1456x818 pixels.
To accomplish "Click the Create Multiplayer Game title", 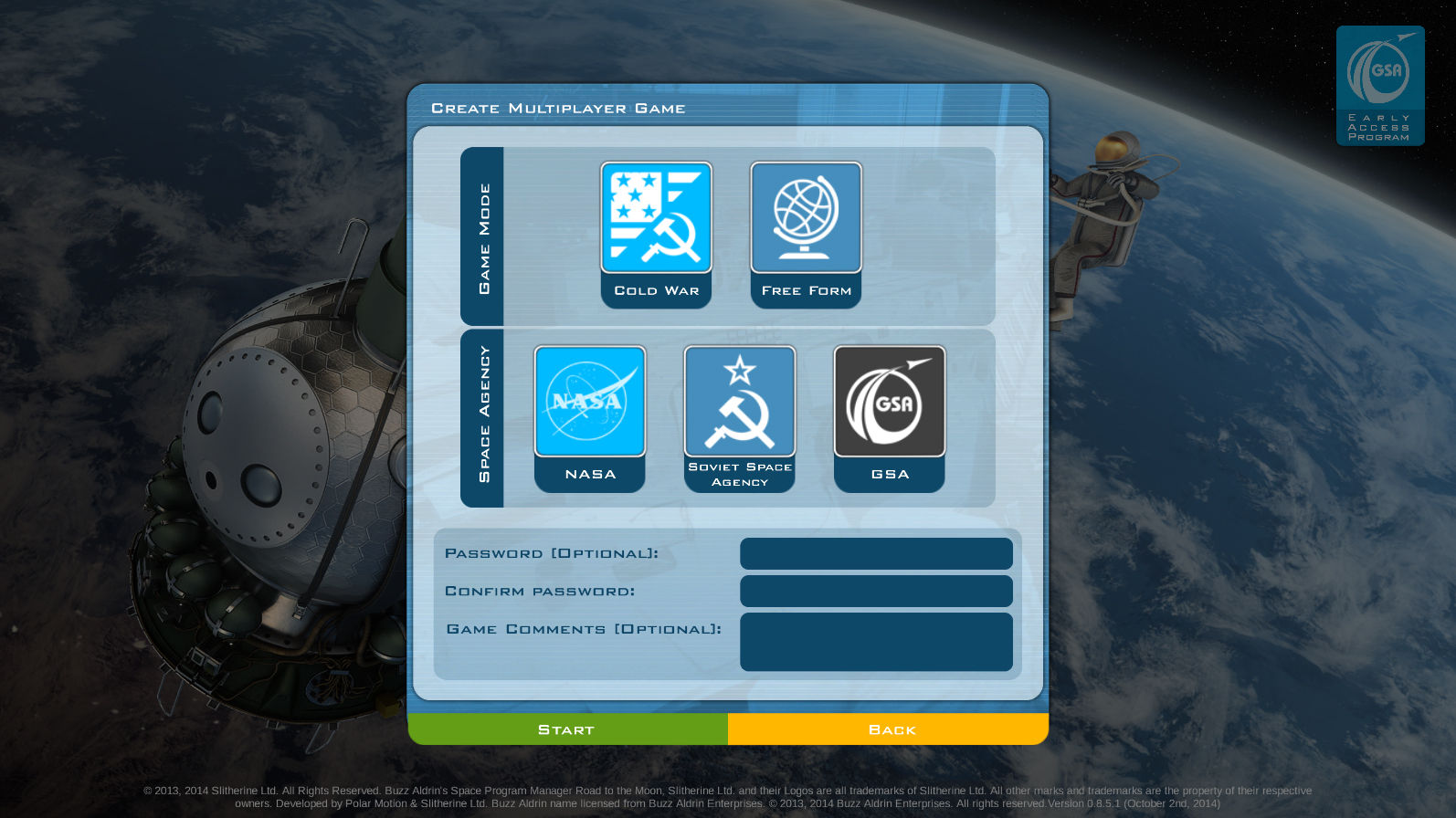I will click(558, 109).
